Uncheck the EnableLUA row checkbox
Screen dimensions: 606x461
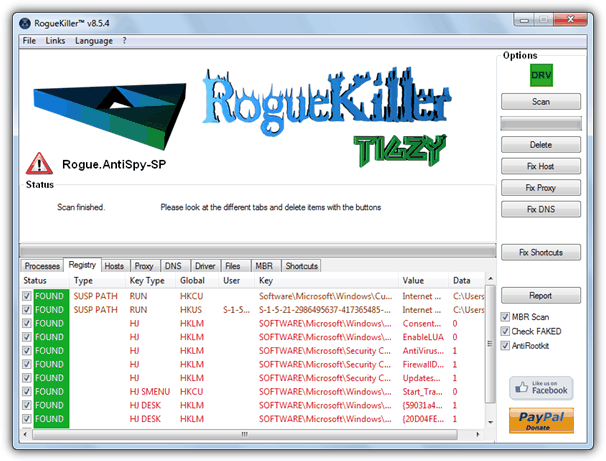(x=27, y=337)
